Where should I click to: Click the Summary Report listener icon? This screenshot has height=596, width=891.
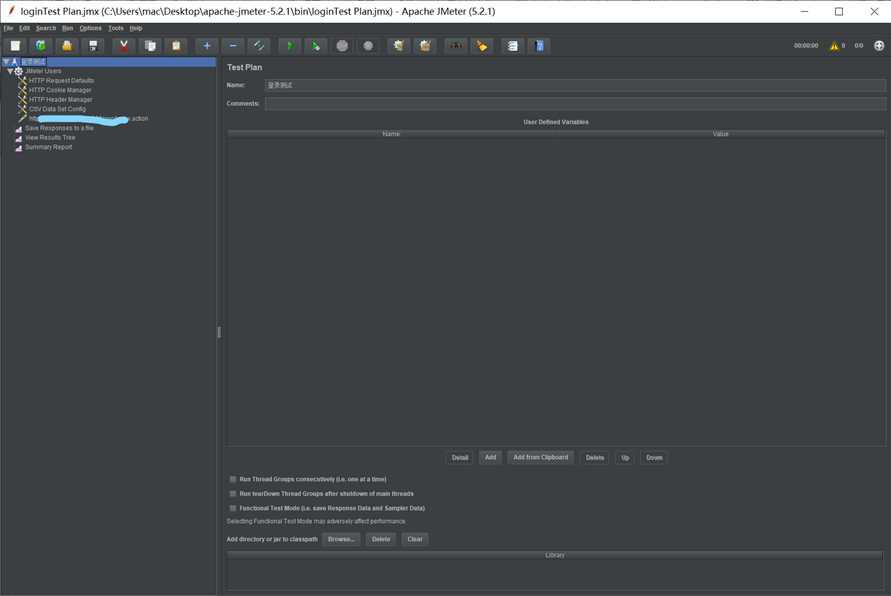tap(19, 148)
